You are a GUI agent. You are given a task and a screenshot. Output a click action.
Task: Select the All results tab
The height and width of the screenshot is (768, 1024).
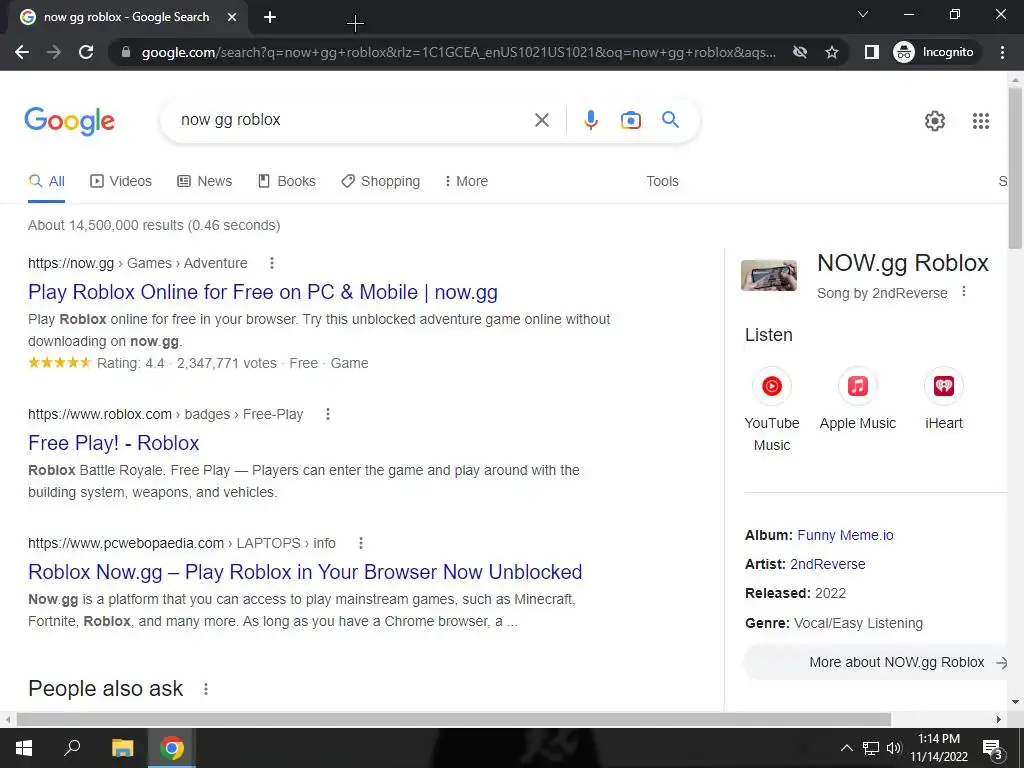(46, 182)
